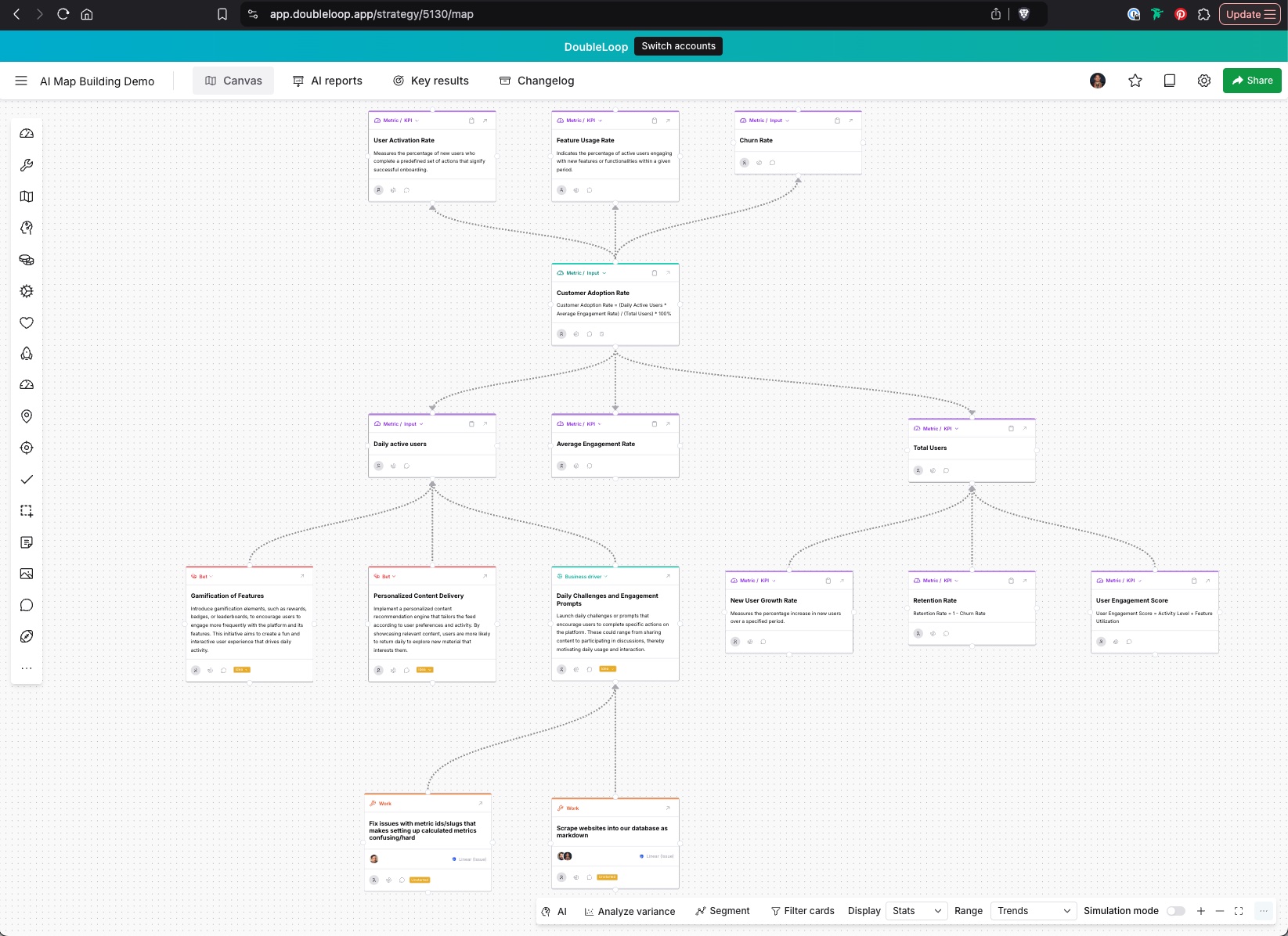Open the Key results tab
Screen dimensions: 1288x936
[x=431, y=81]
